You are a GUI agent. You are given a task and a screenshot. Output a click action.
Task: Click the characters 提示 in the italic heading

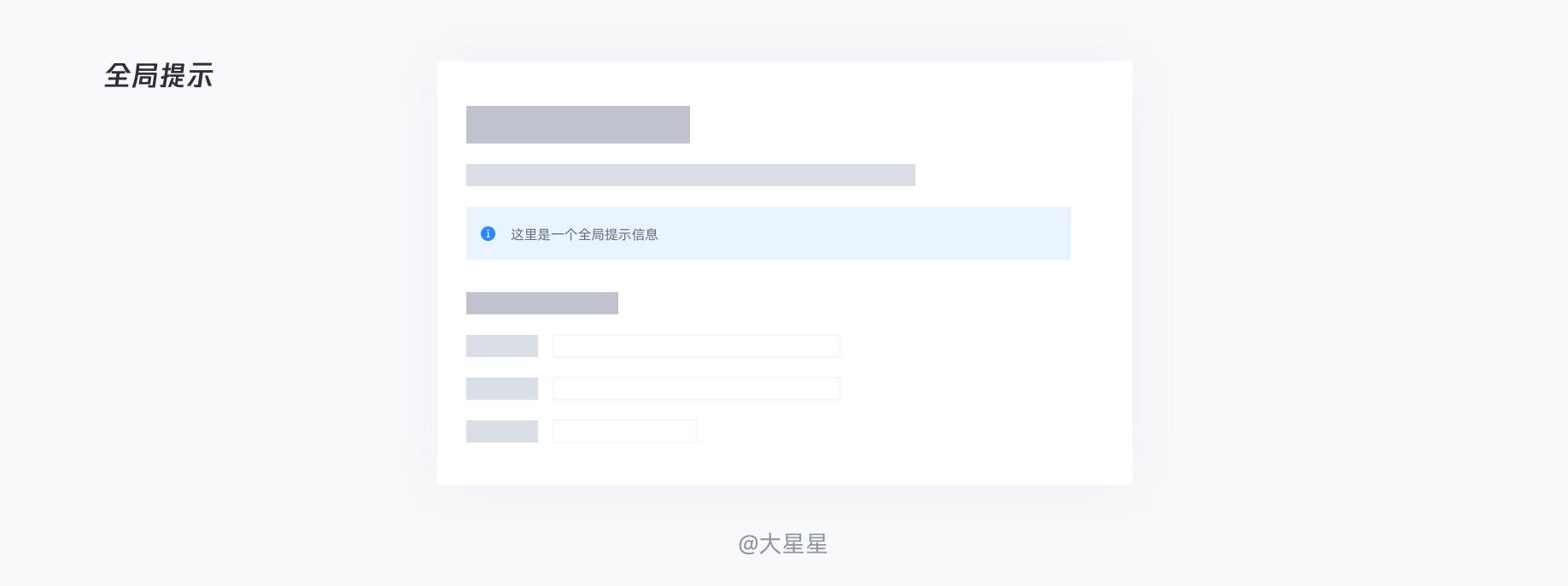point(187,76)
